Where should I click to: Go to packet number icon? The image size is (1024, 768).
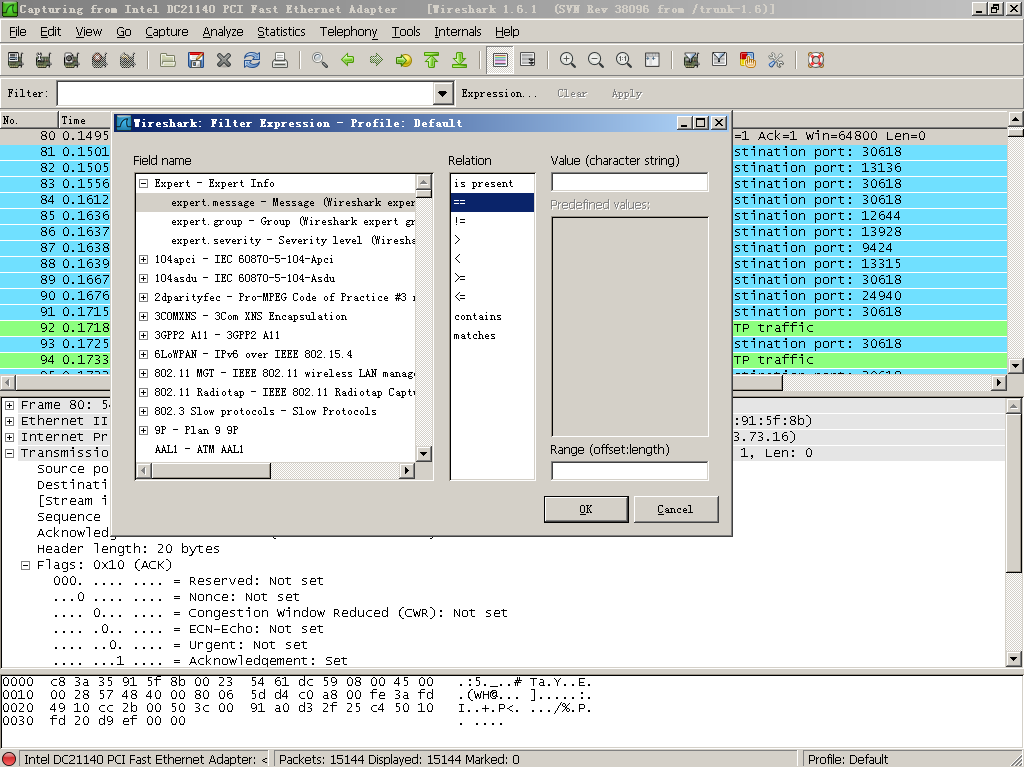tap(404, 61)
